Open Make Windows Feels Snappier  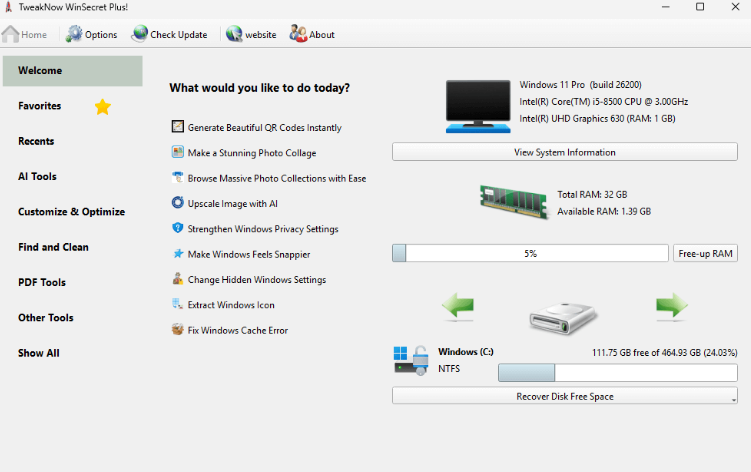coord(249,254)
